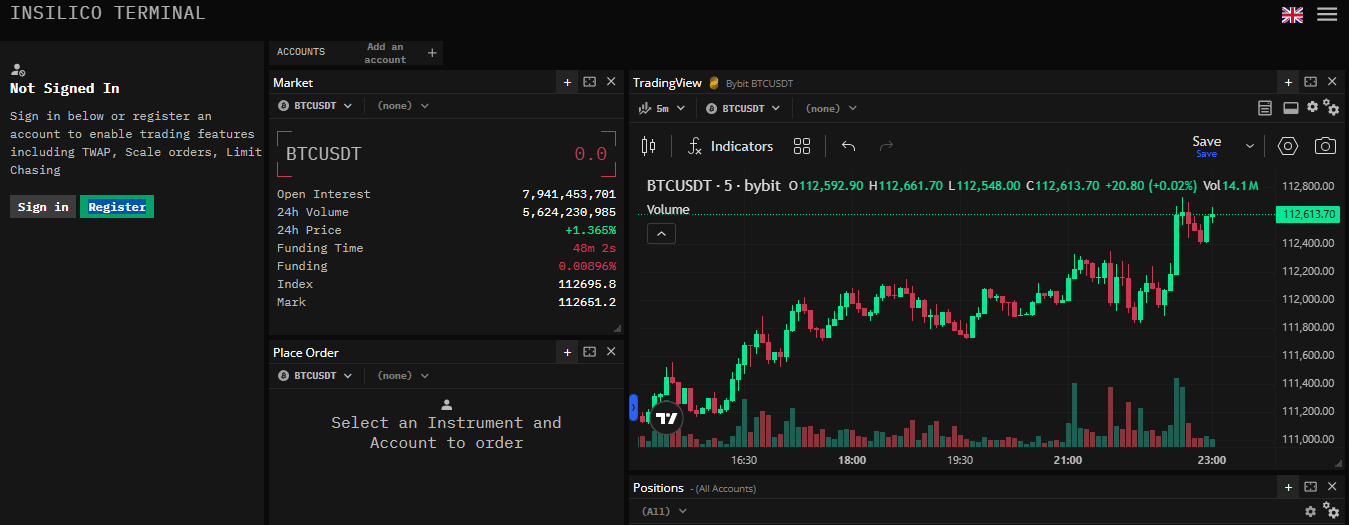The image size is (1349, 525).
Task: Open TradingView BTCUSDT instrument dropdown
Action: click(x=744, y=108)
